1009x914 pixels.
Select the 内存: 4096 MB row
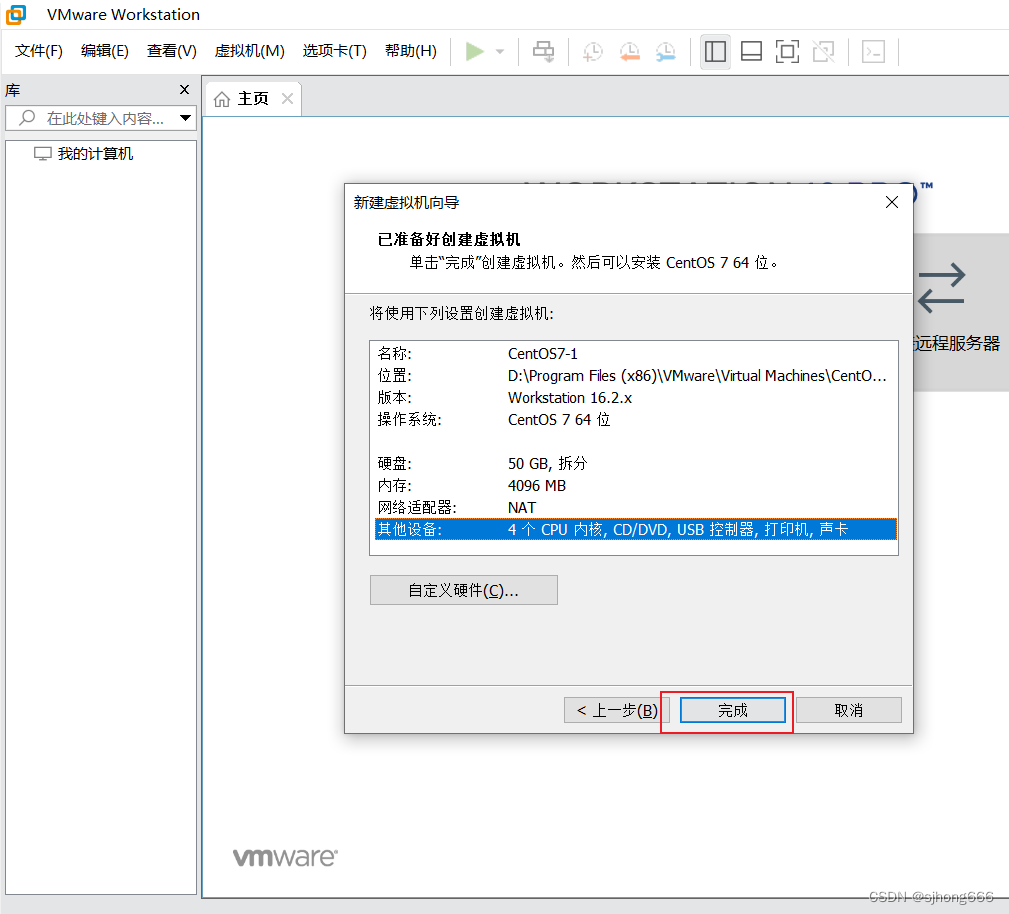pos(636,485)
